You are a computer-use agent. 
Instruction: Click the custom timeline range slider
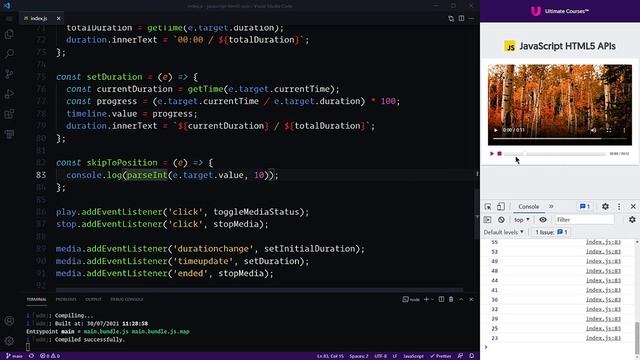[555, 154]
